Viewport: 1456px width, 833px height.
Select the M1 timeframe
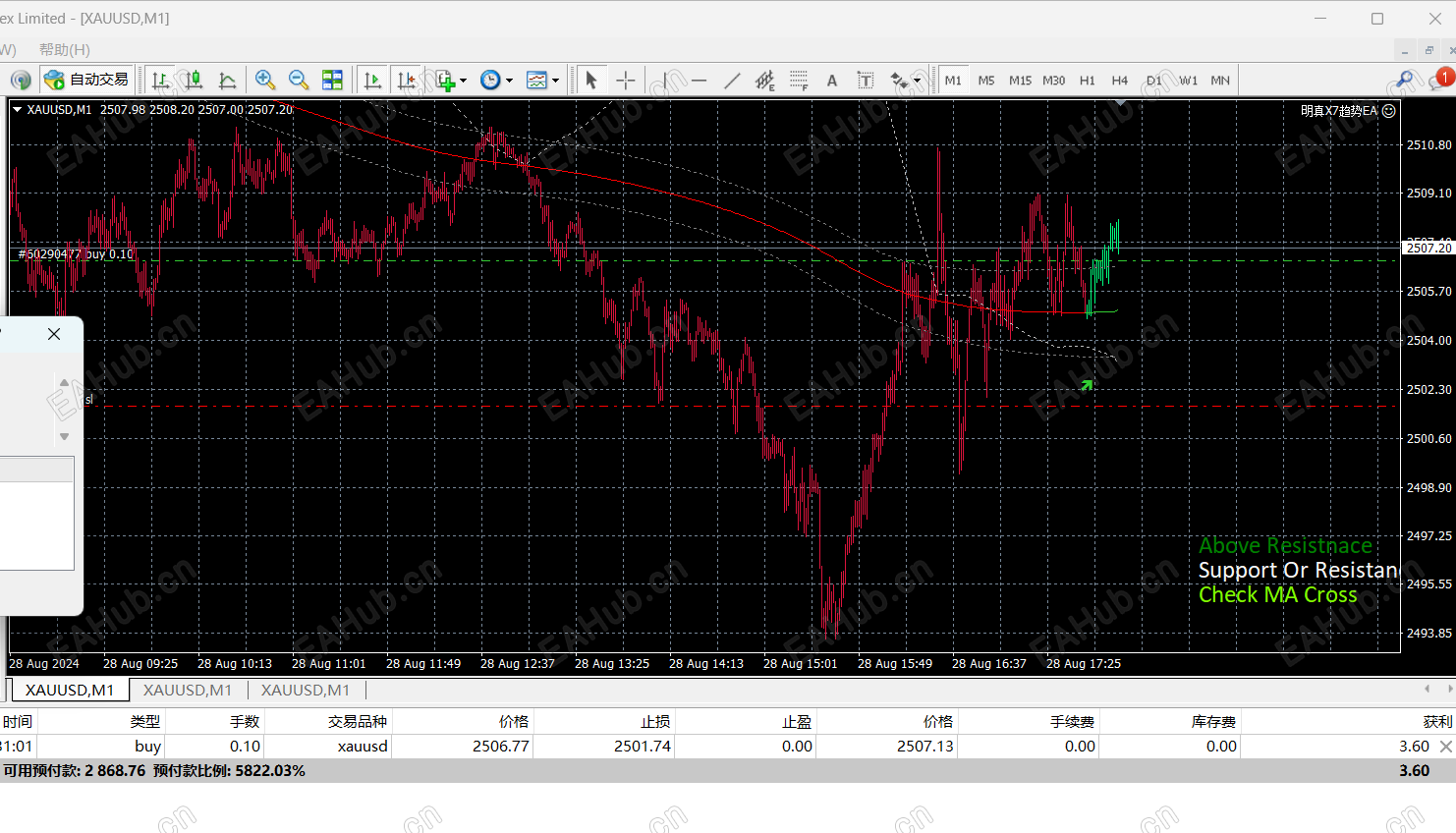(x=953, y=81)
